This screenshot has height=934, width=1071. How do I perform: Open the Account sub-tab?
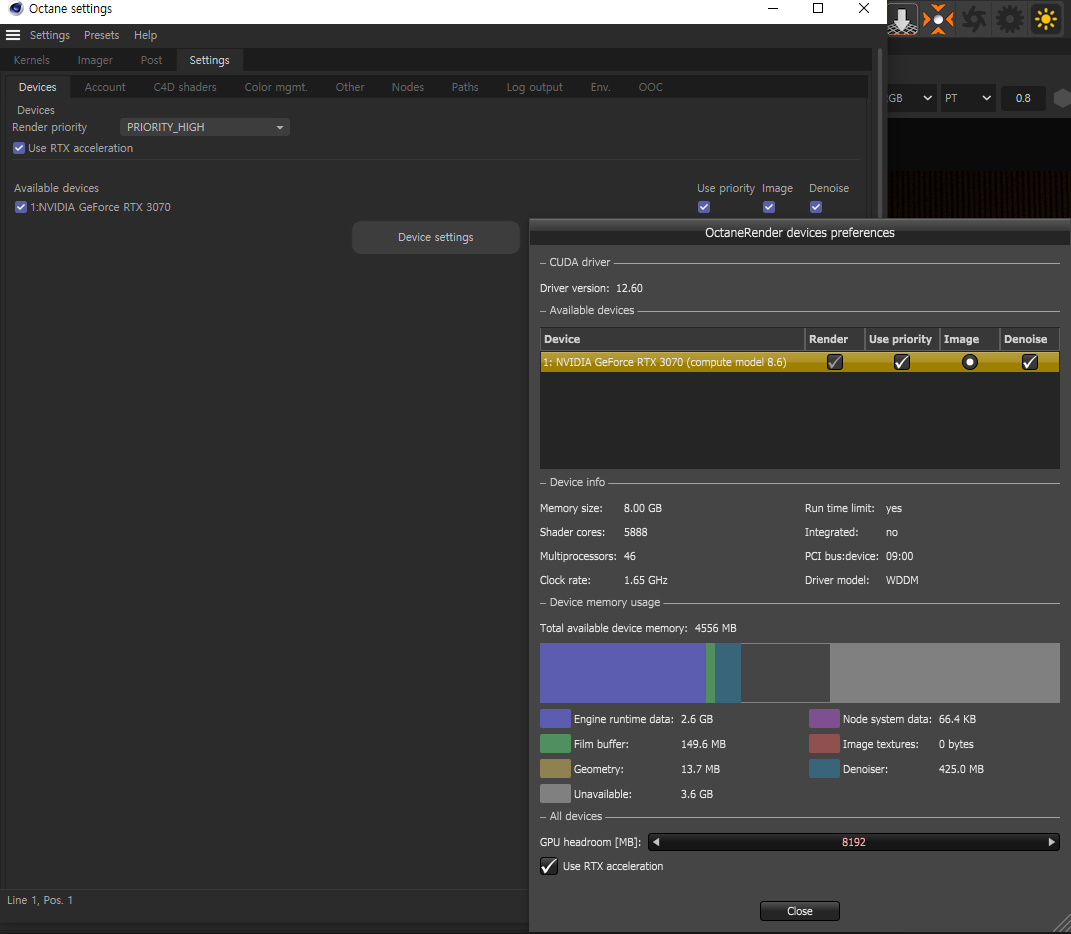[x=105, y=87]
